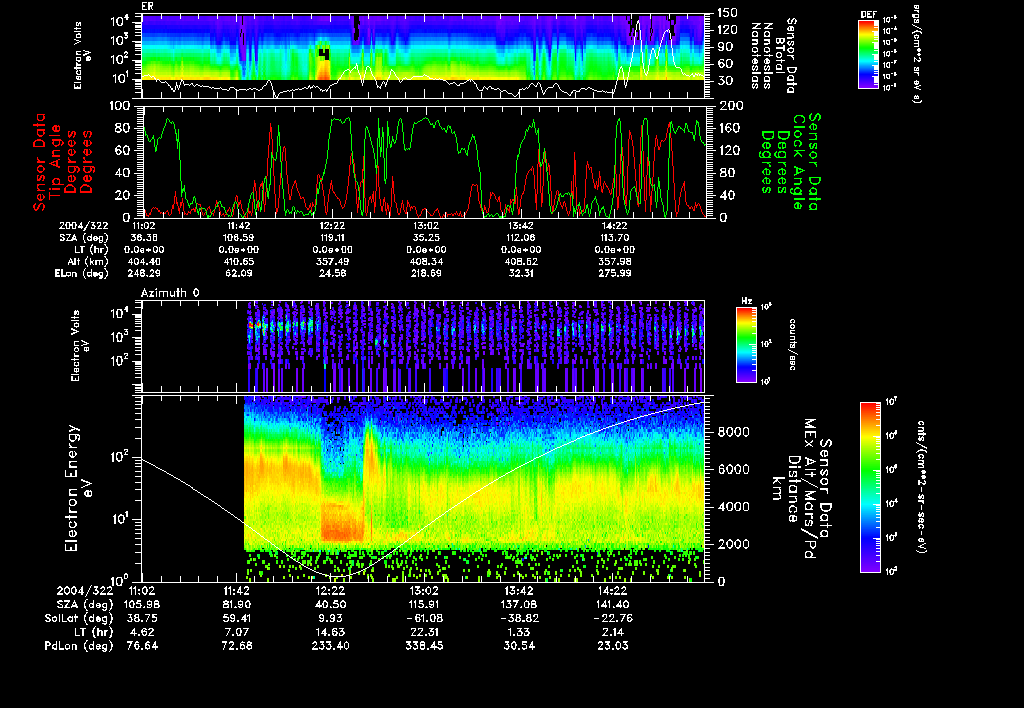
Task: Click the altitude value 404.40
Action: click(145, 261)
